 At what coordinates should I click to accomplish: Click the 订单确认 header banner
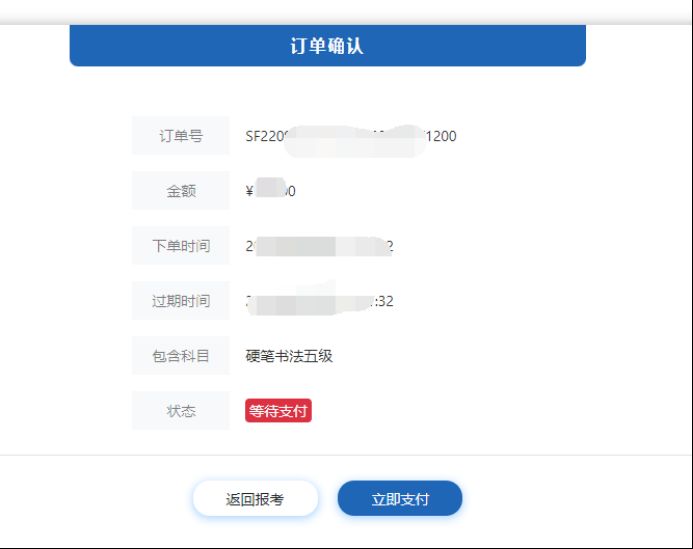(327, 46)
